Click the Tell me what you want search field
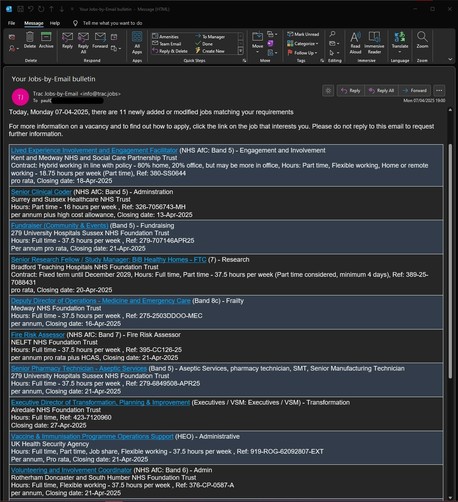The image size is (458, 502). coord(112,23)
